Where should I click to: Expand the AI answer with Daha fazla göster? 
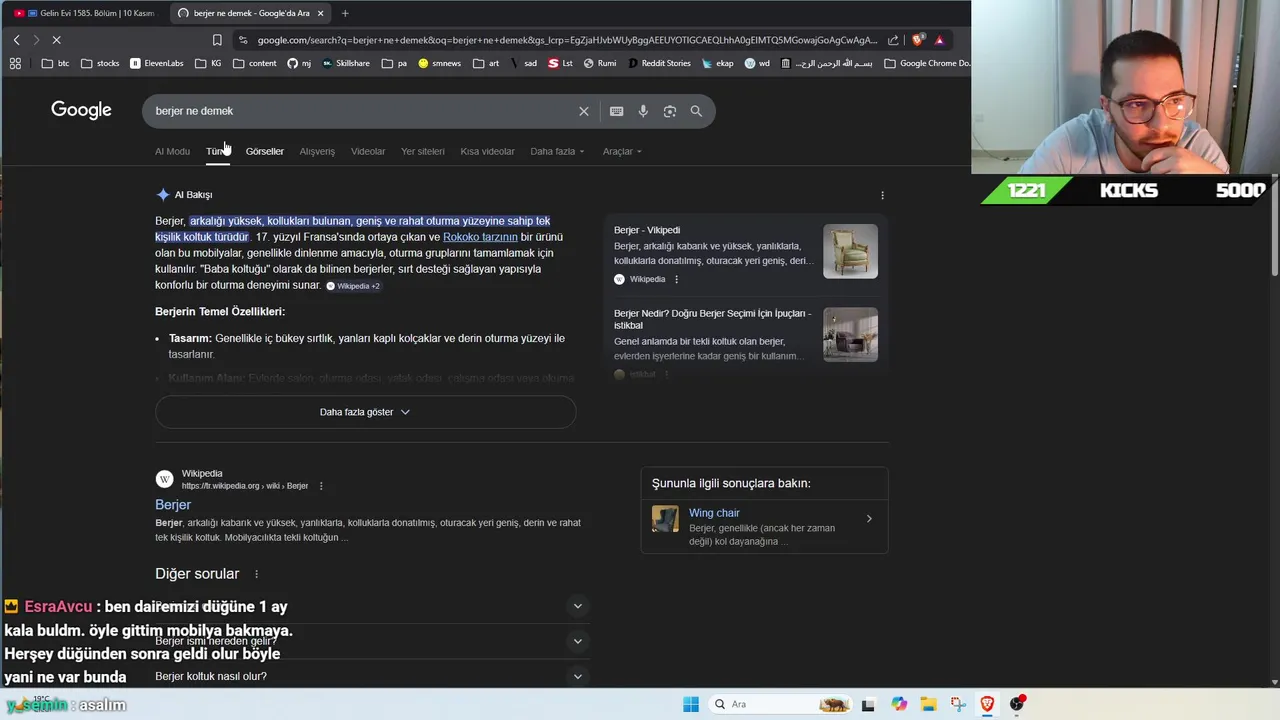coord(365,412)
